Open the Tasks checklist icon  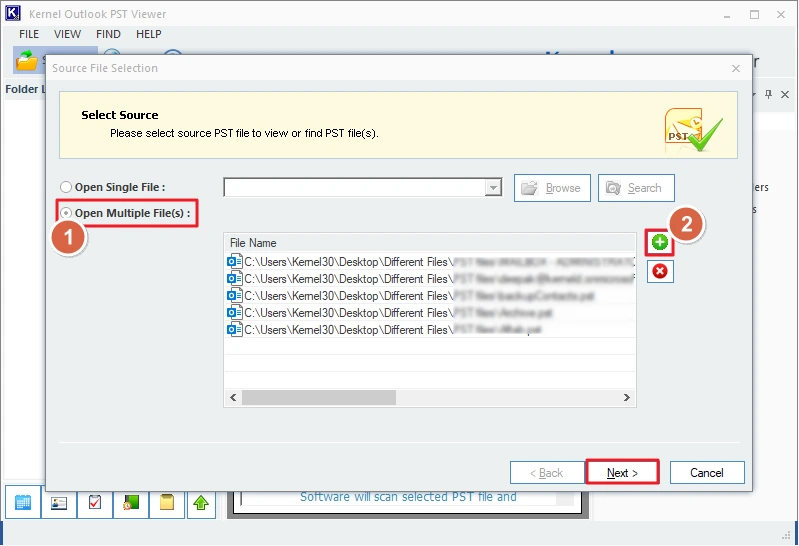click(95, 503)
